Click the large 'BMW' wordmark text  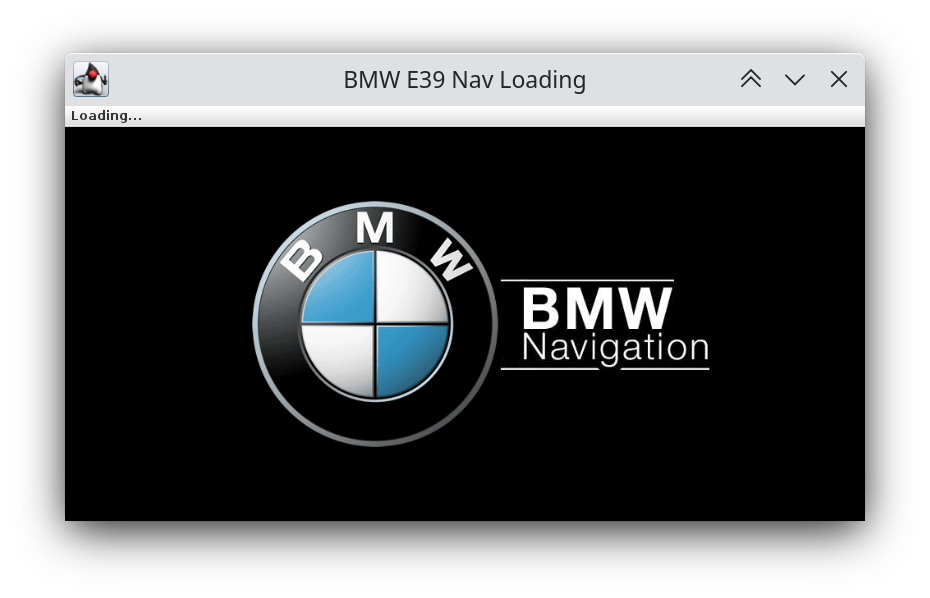click(x=597, y=308)
